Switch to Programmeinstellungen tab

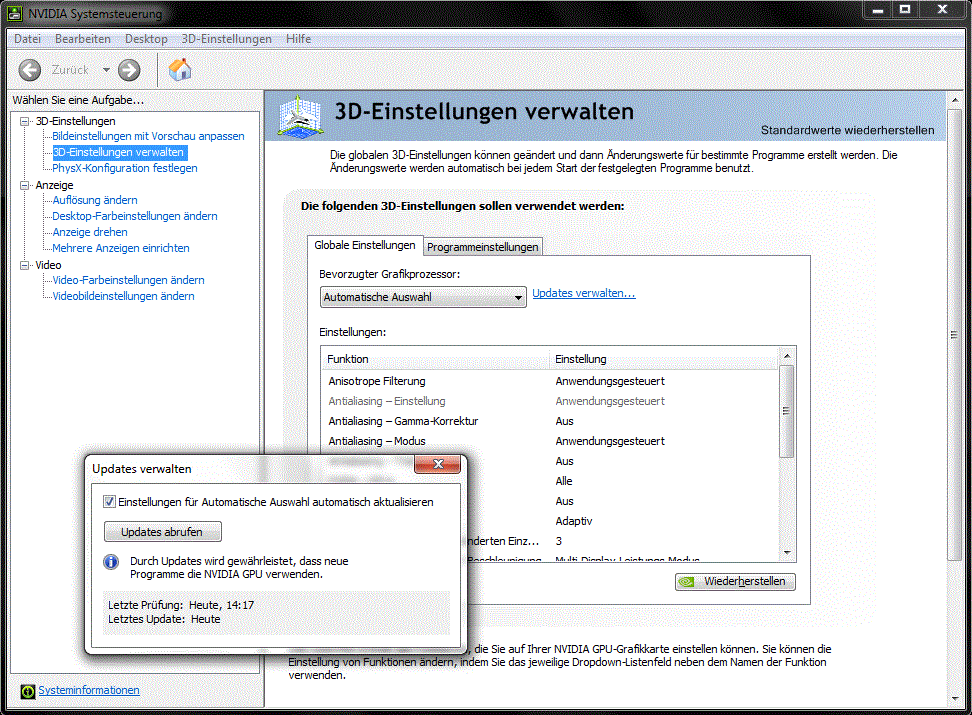pyautogui.click(x=482, y=247)
